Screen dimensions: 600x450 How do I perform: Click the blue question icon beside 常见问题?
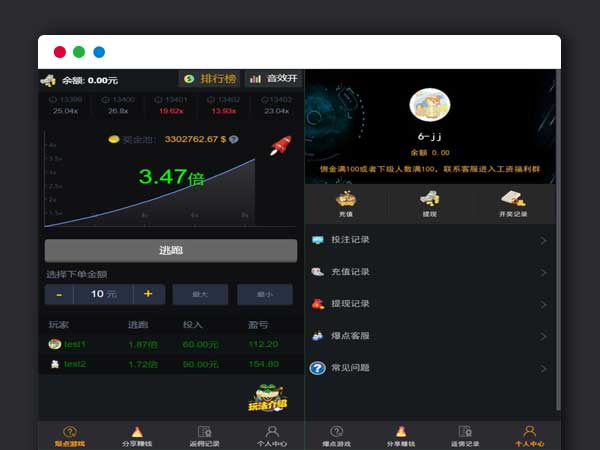[318, 368]
